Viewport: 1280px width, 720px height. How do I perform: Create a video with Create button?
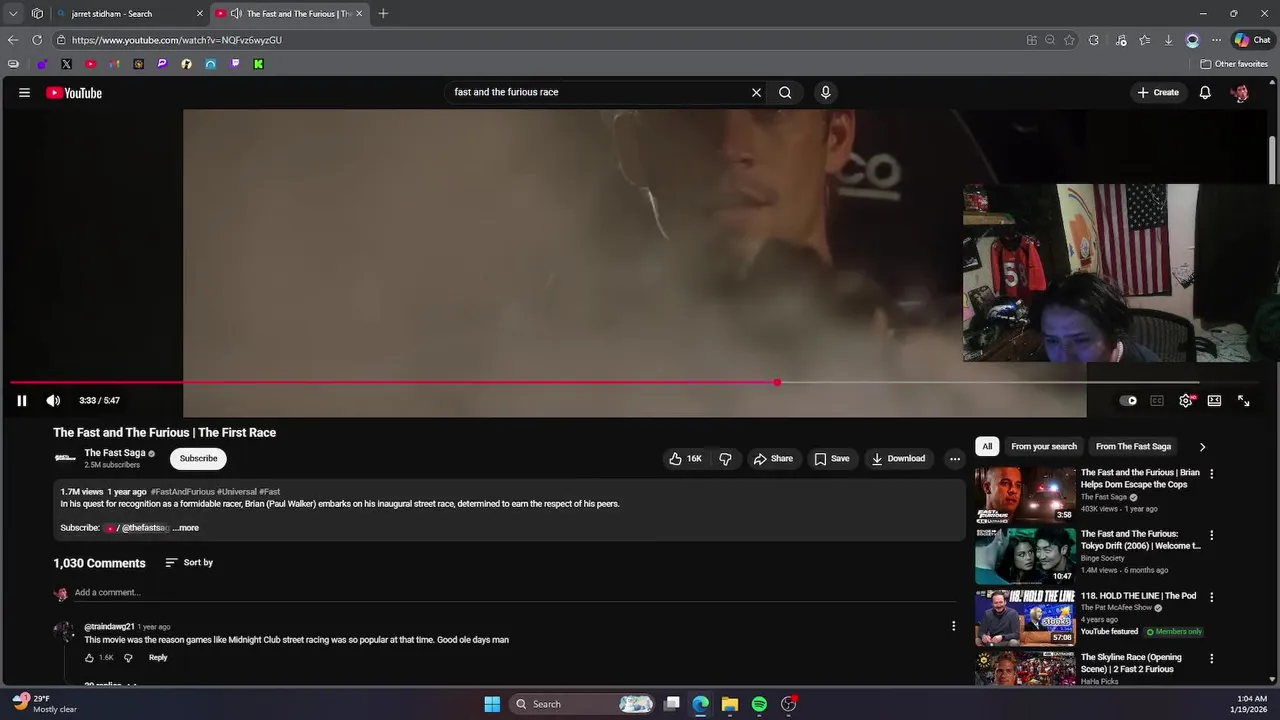pos(1158,92)
